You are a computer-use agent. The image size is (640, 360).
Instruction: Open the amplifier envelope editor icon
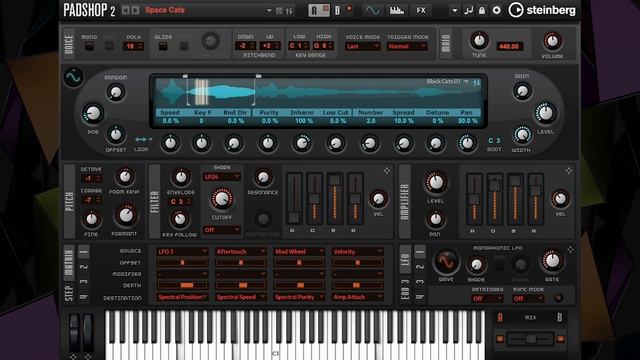(569, 171)
